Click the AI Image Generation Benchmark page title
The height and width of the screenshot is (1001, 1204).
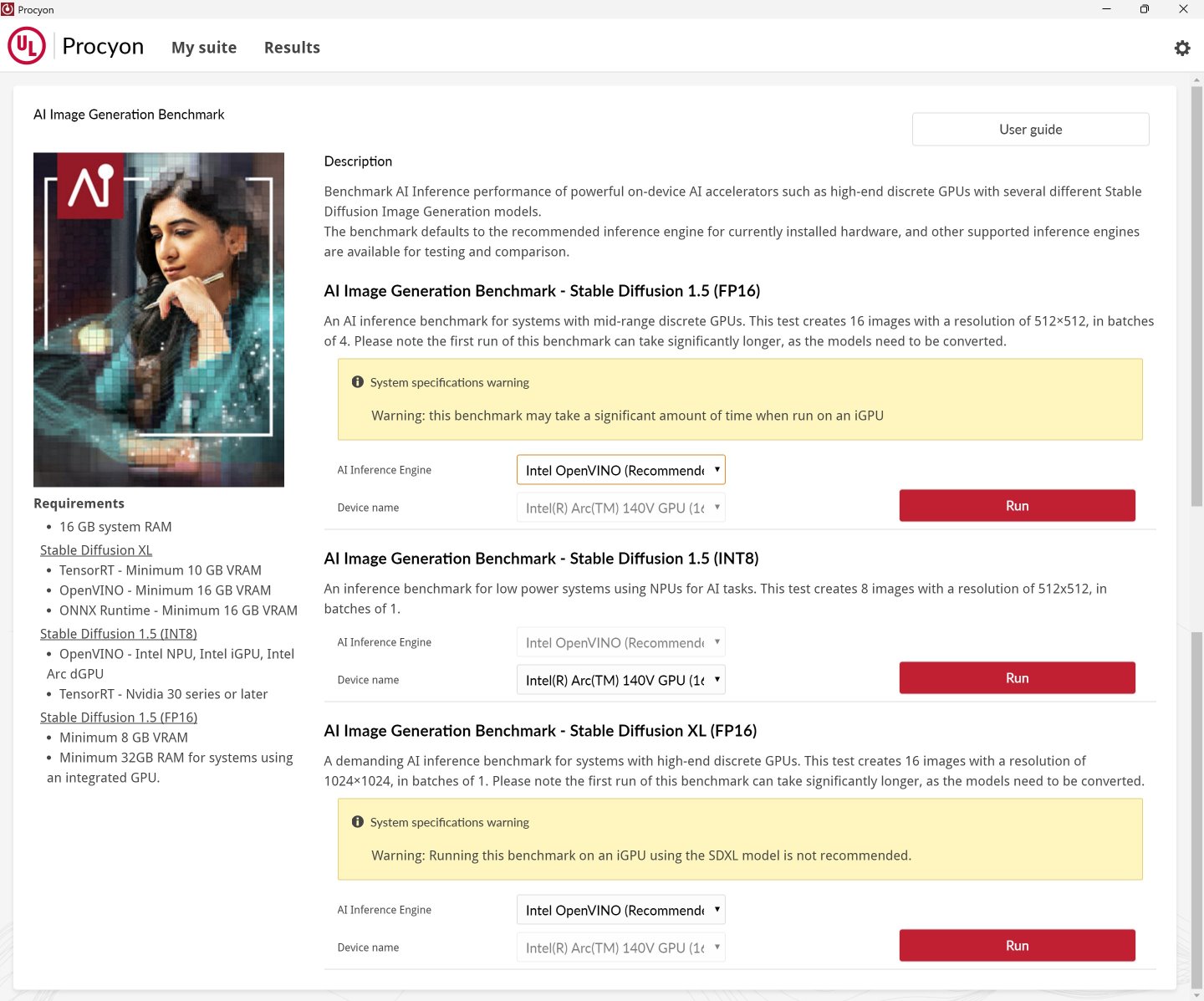(129, 114)
